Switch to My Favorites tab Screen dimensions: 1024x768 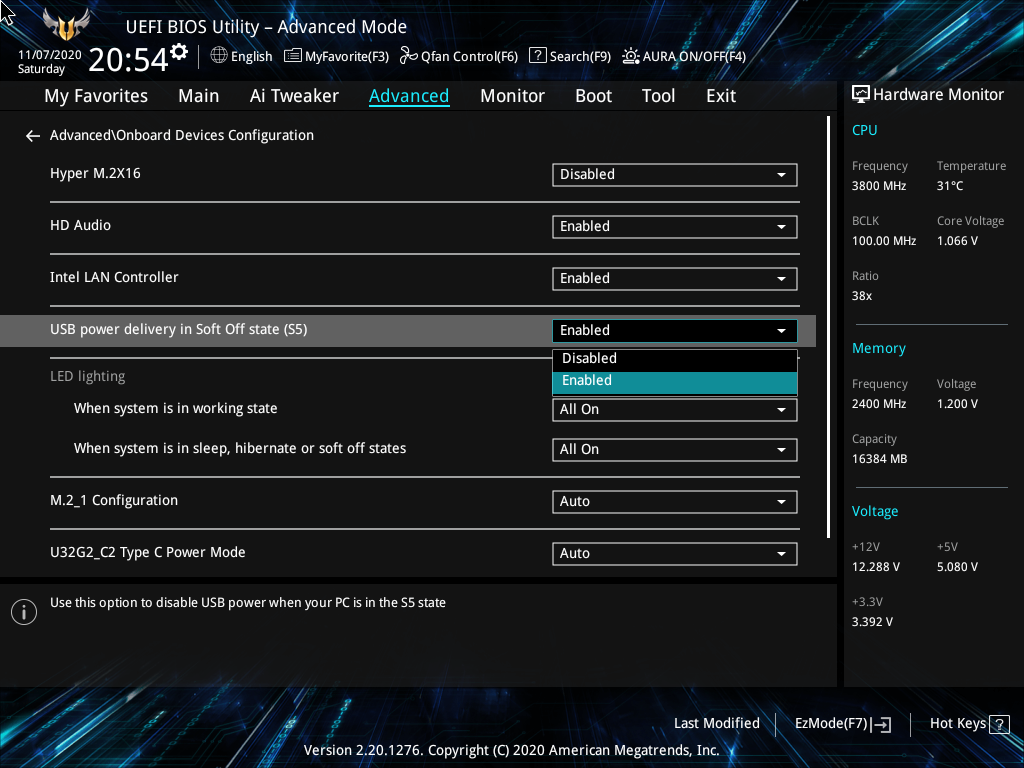(96, 96)
